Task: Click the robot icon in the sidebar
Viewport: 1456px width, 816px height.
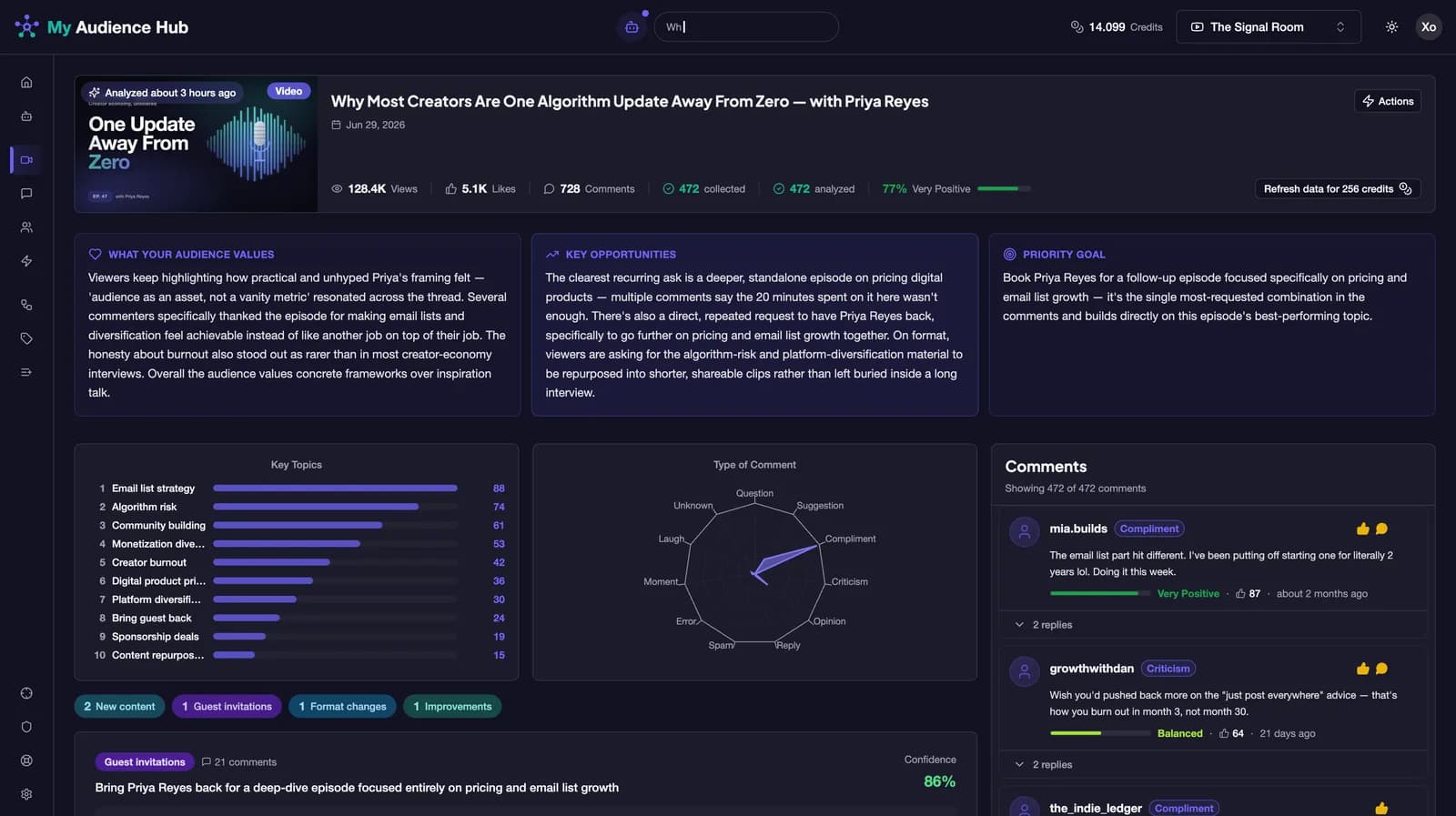Action: (26, 116)
